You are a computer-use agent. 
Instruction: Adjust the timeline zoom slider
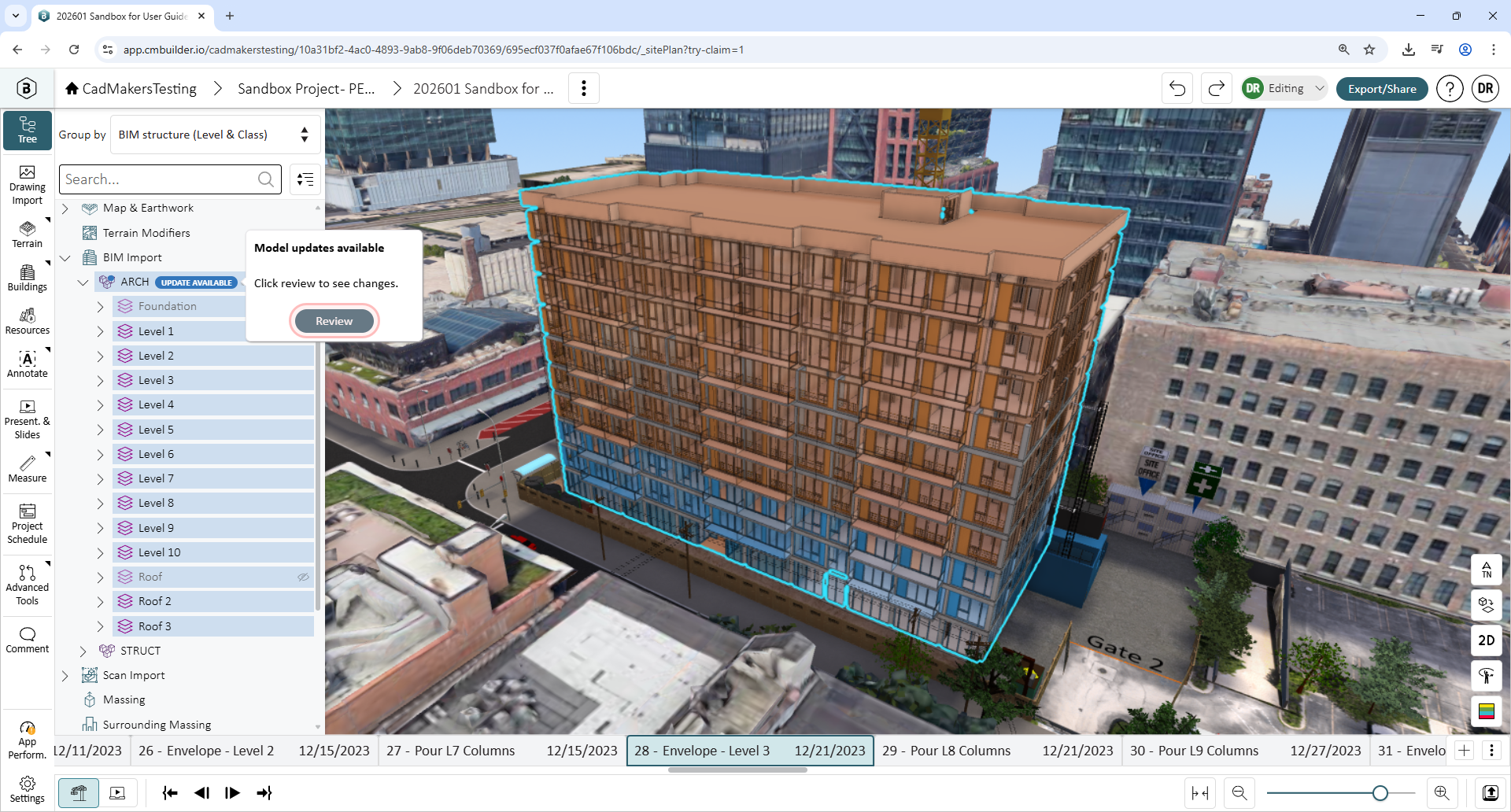(x=1380, y=793)
